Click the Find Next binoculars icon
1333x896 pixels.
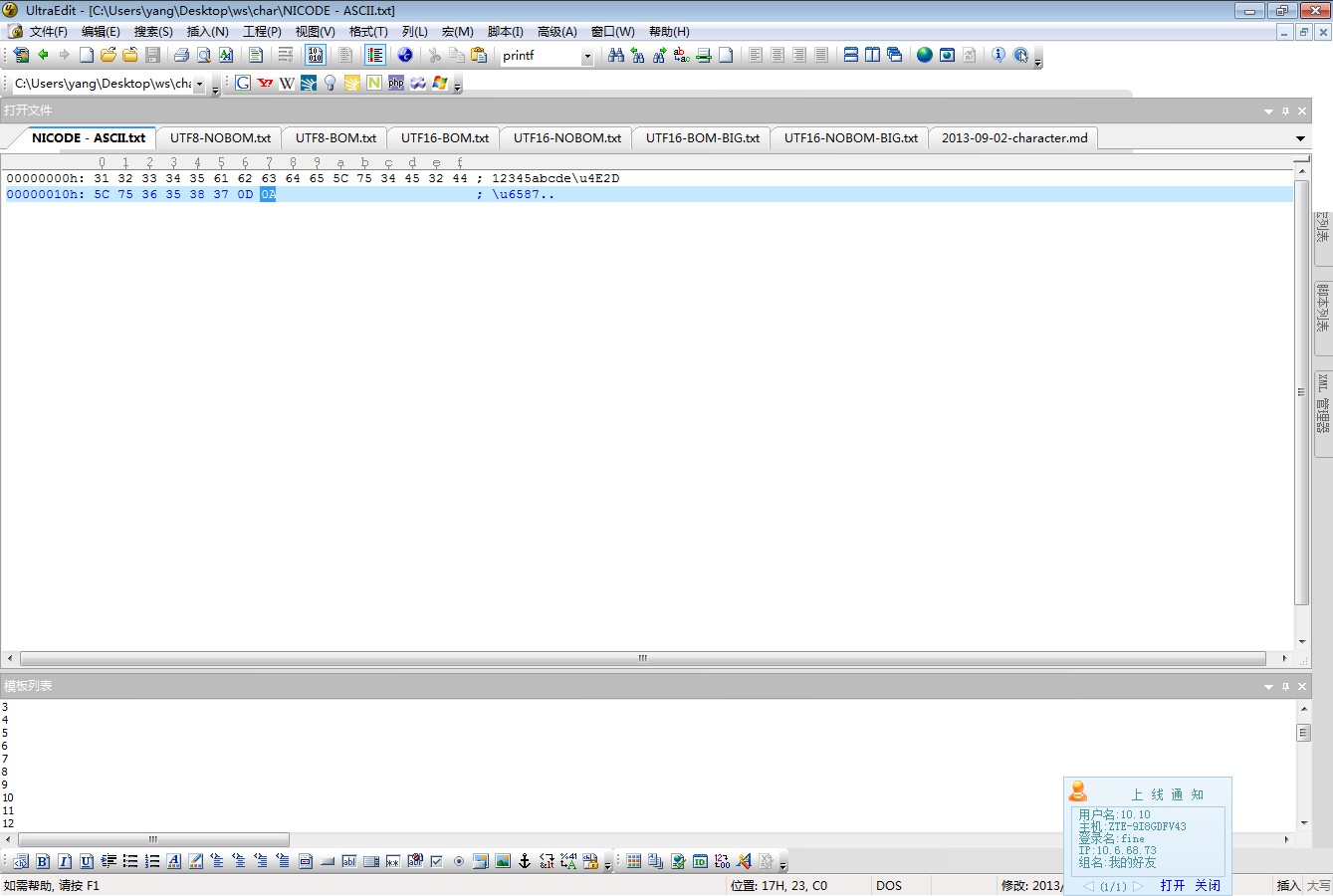tap(660, 55)
